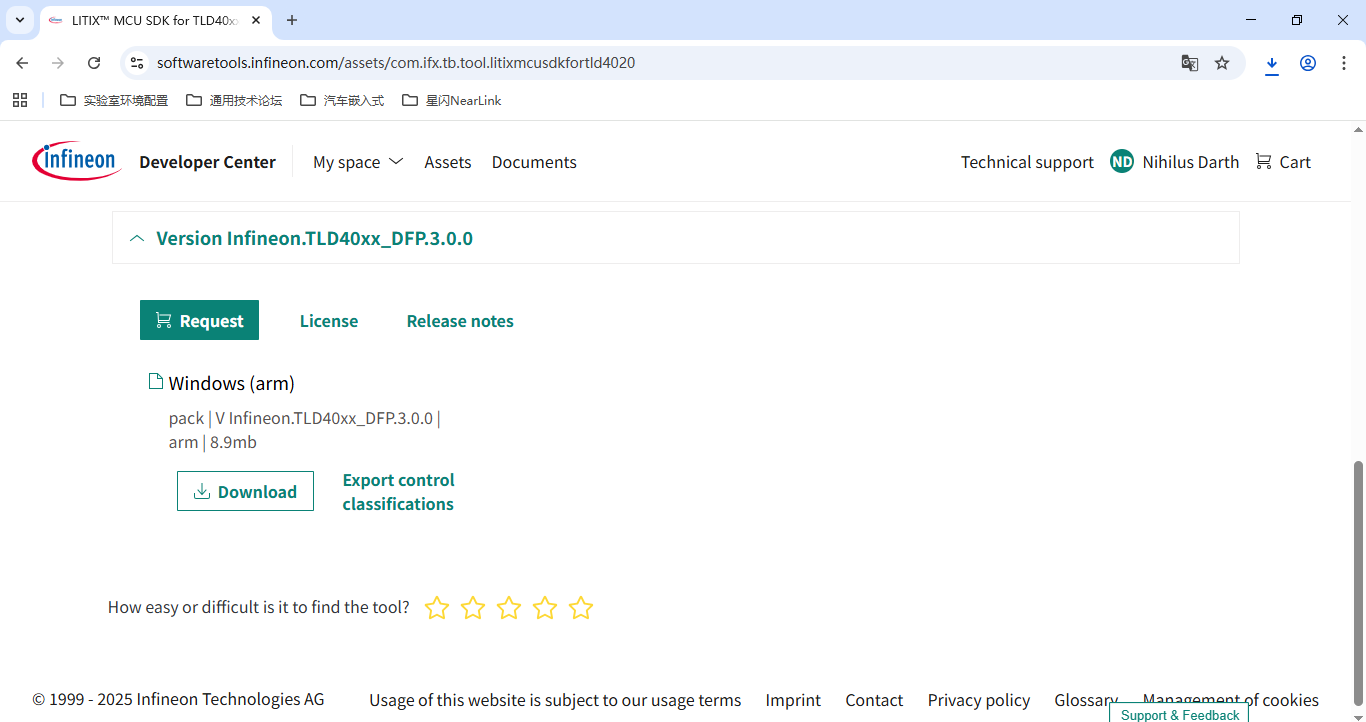
Task: Open the Assets menu item
Action: [447, 162]
